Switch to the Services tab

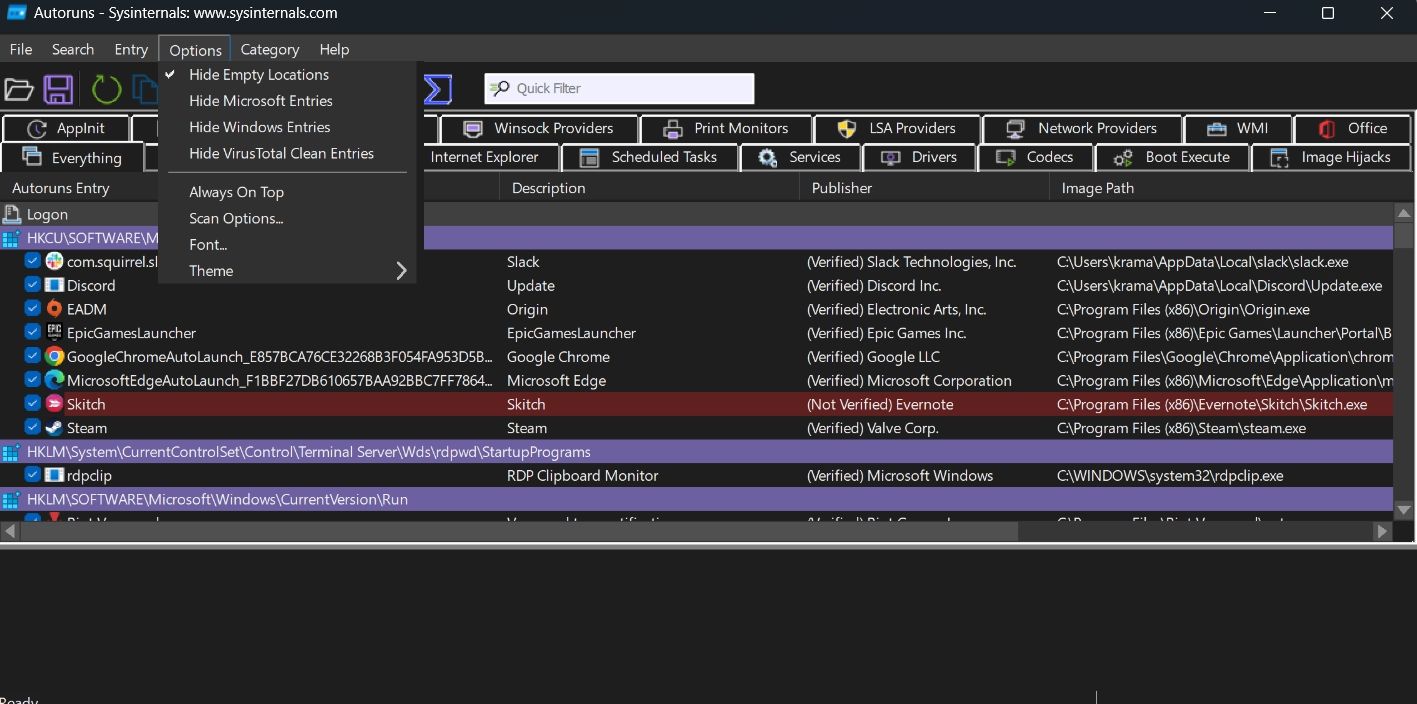tap(799, 158)
